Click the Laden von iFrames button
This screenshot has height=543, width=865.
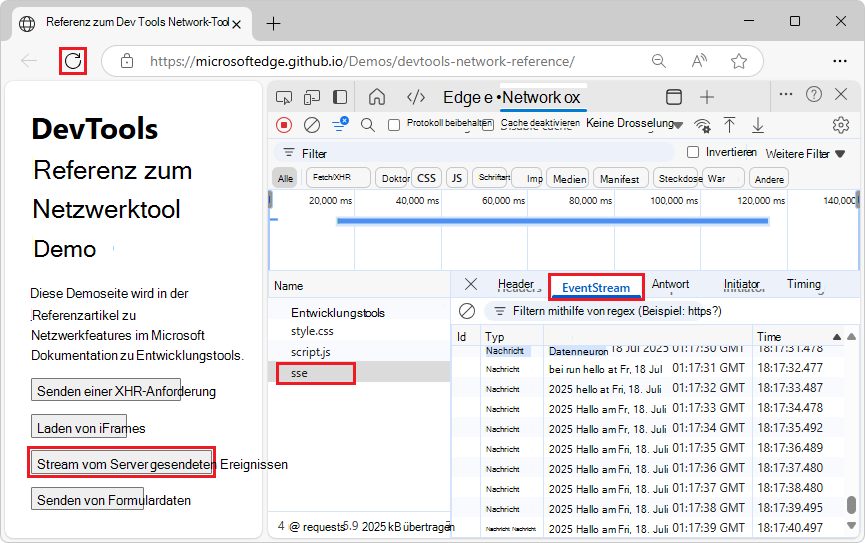(x=91, y=427)
